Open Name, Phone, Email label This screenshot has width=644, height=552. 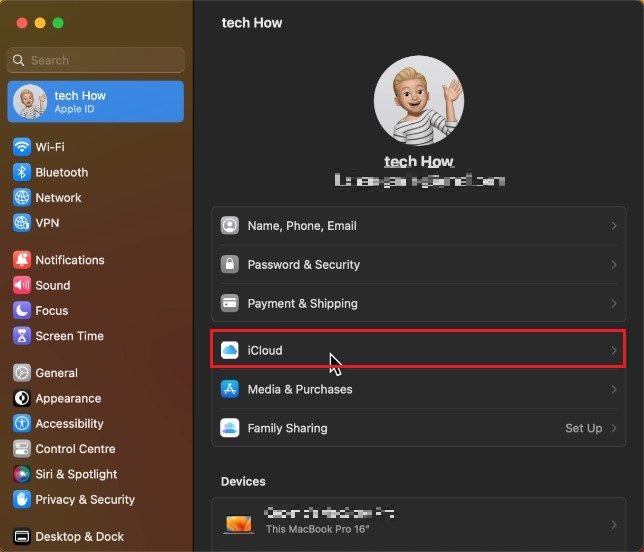(x=302, y=225)
